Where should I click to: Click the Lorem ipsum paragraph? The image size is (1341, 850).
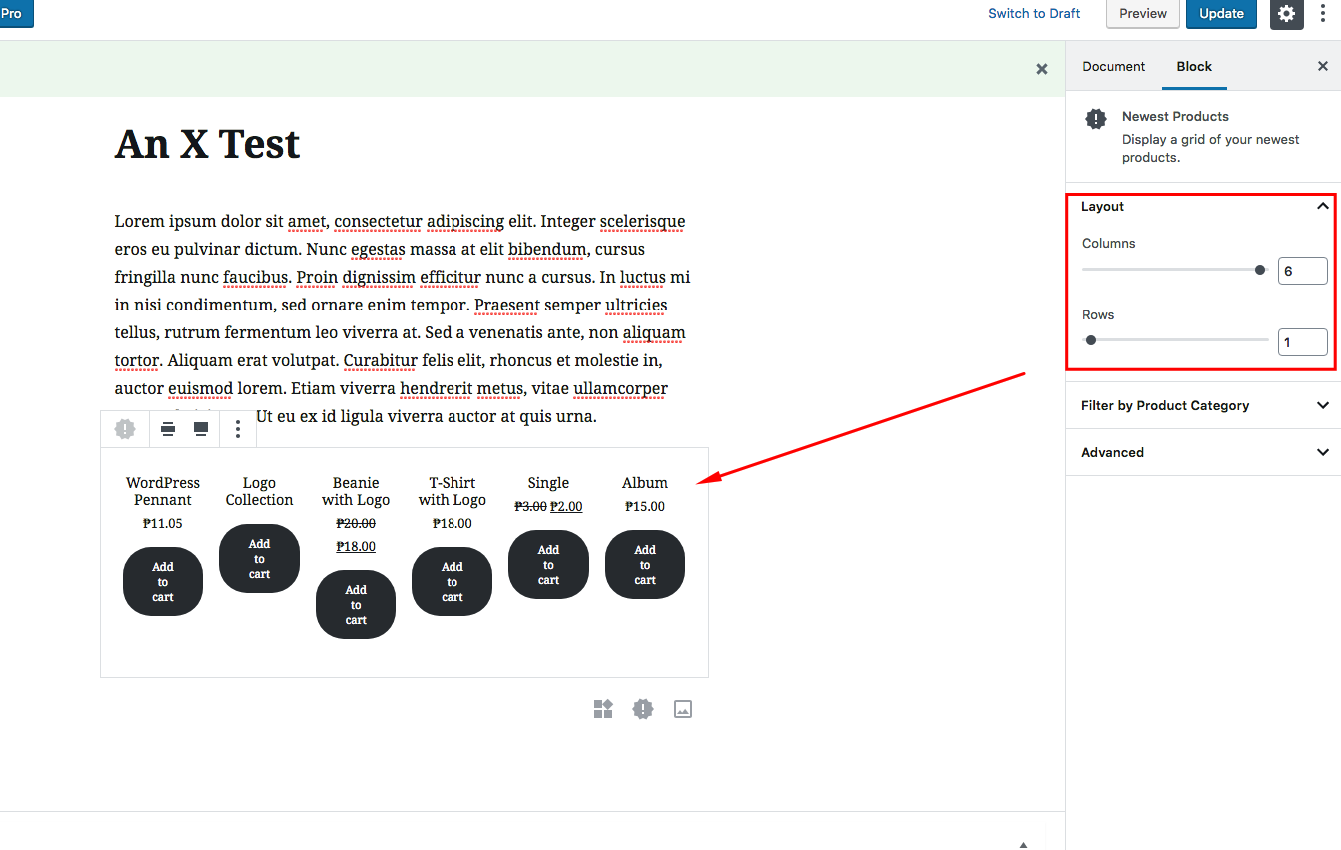403,318
